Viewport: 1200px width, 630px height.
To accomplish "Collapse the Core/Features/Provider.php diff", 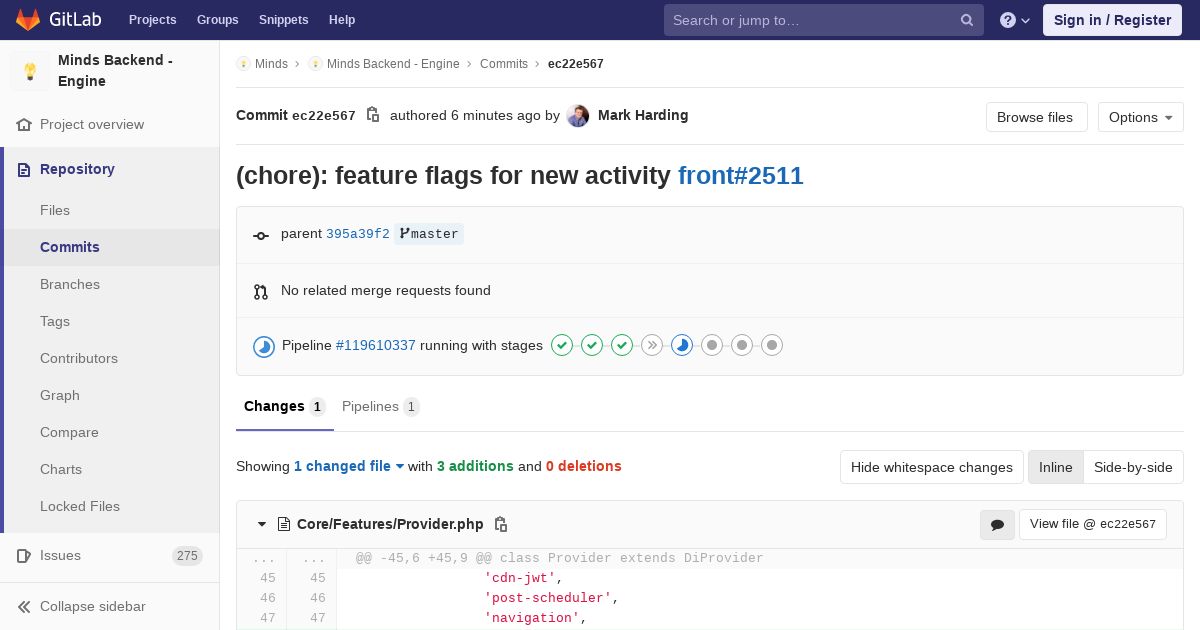I will point(262,525).
